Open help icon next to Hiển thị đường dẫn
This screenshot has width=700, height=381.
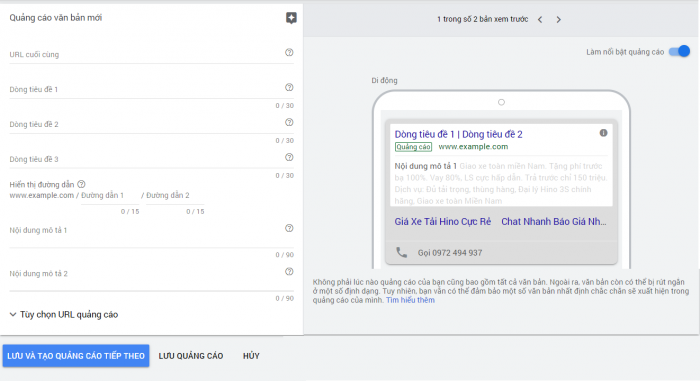(x=81, y=184)
